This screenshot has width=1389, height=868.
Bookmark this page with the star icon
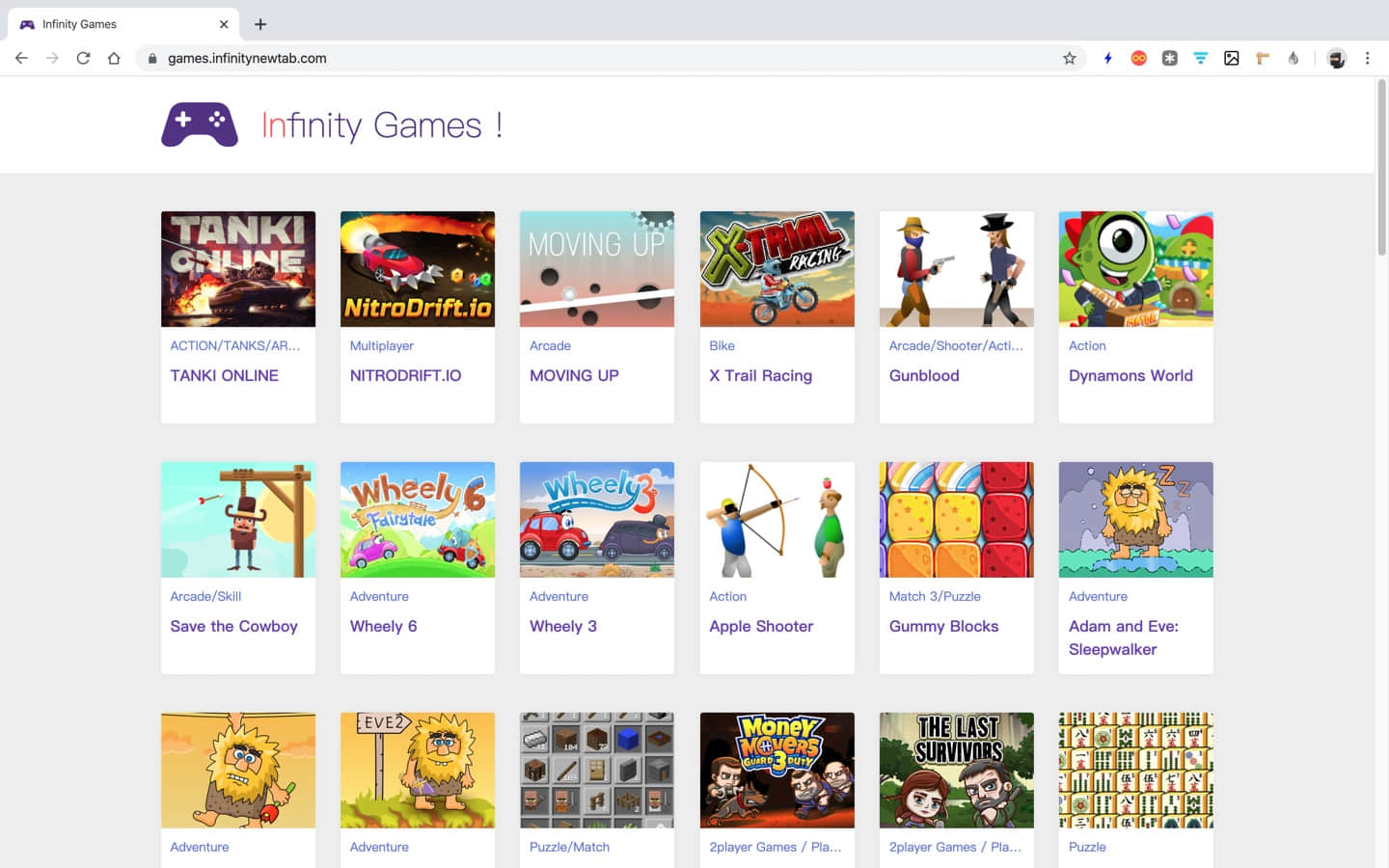1069,58
